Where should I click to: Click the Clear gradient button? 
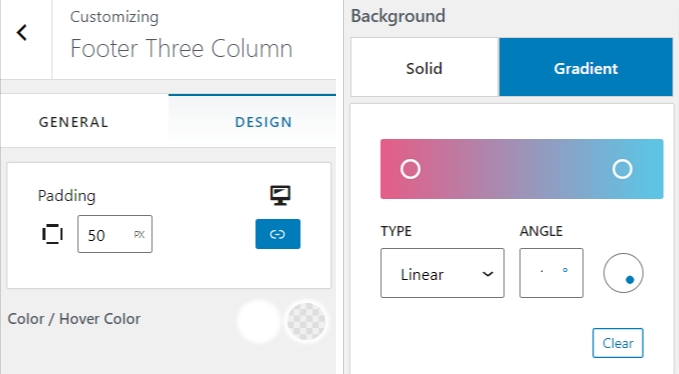pos(618,343)
